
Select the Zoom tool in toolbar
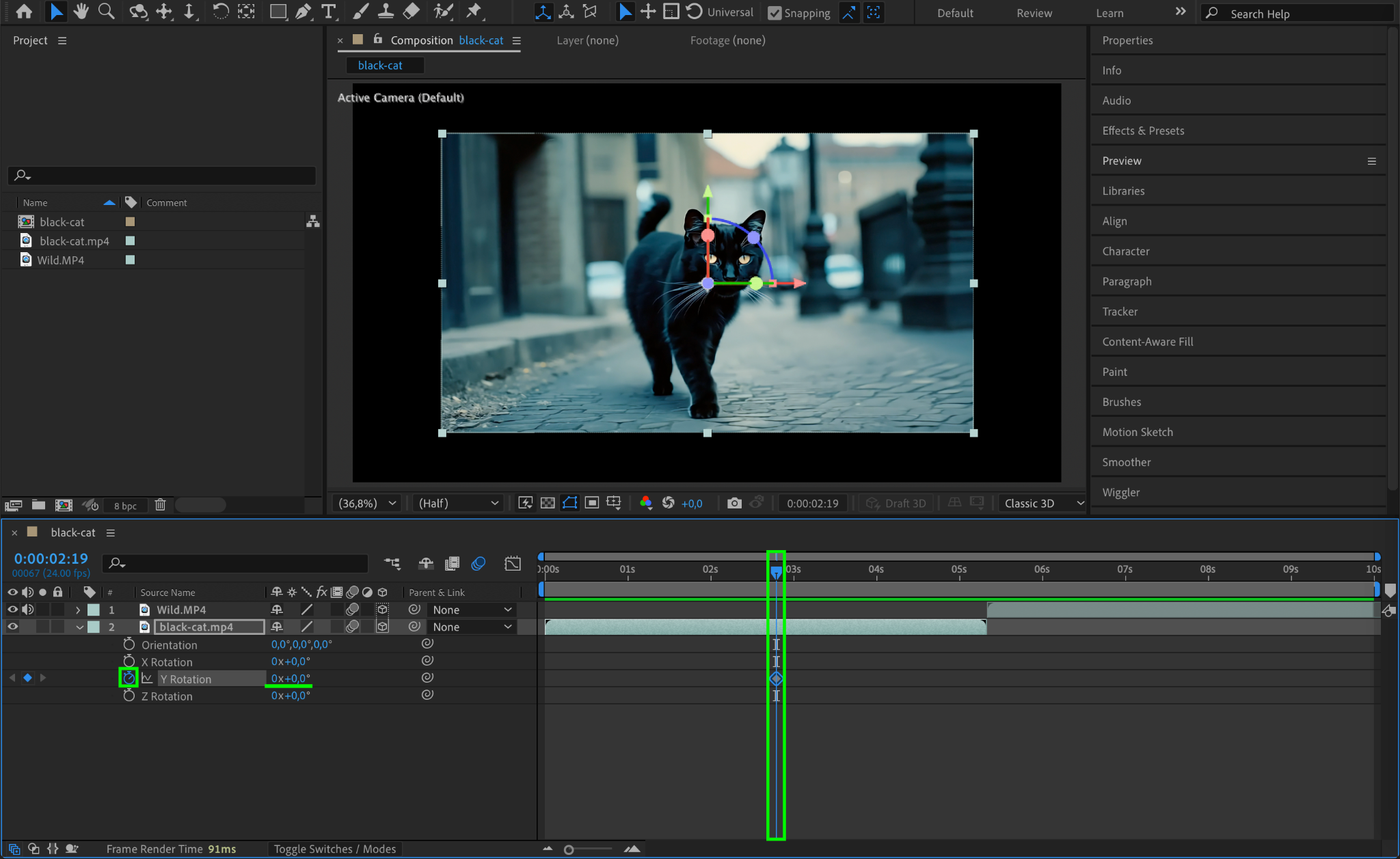pyautogui.click(x=106, y=12)
